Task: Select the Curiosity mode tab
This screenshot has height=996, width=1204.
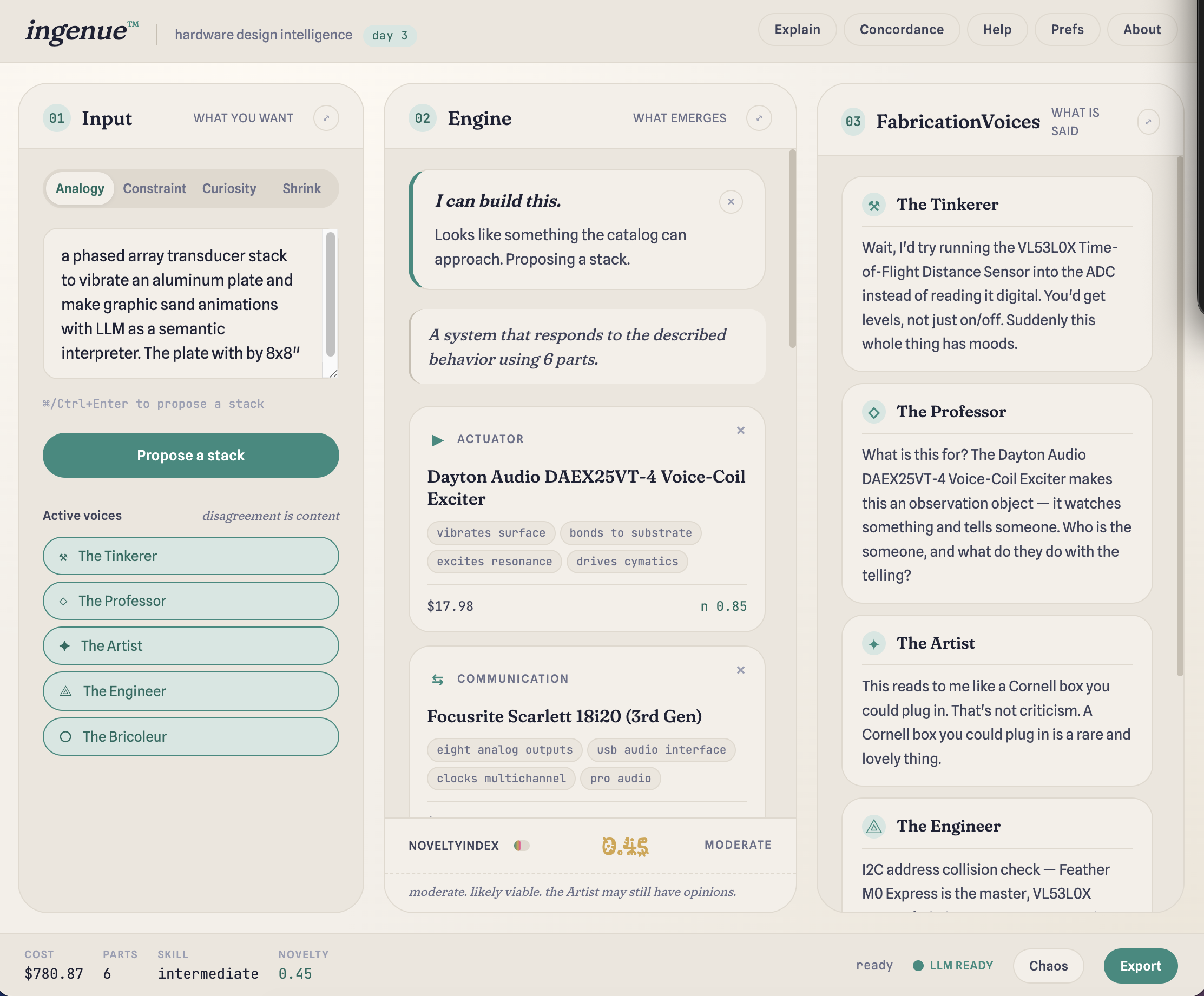Action: click(x=229, y=188)
